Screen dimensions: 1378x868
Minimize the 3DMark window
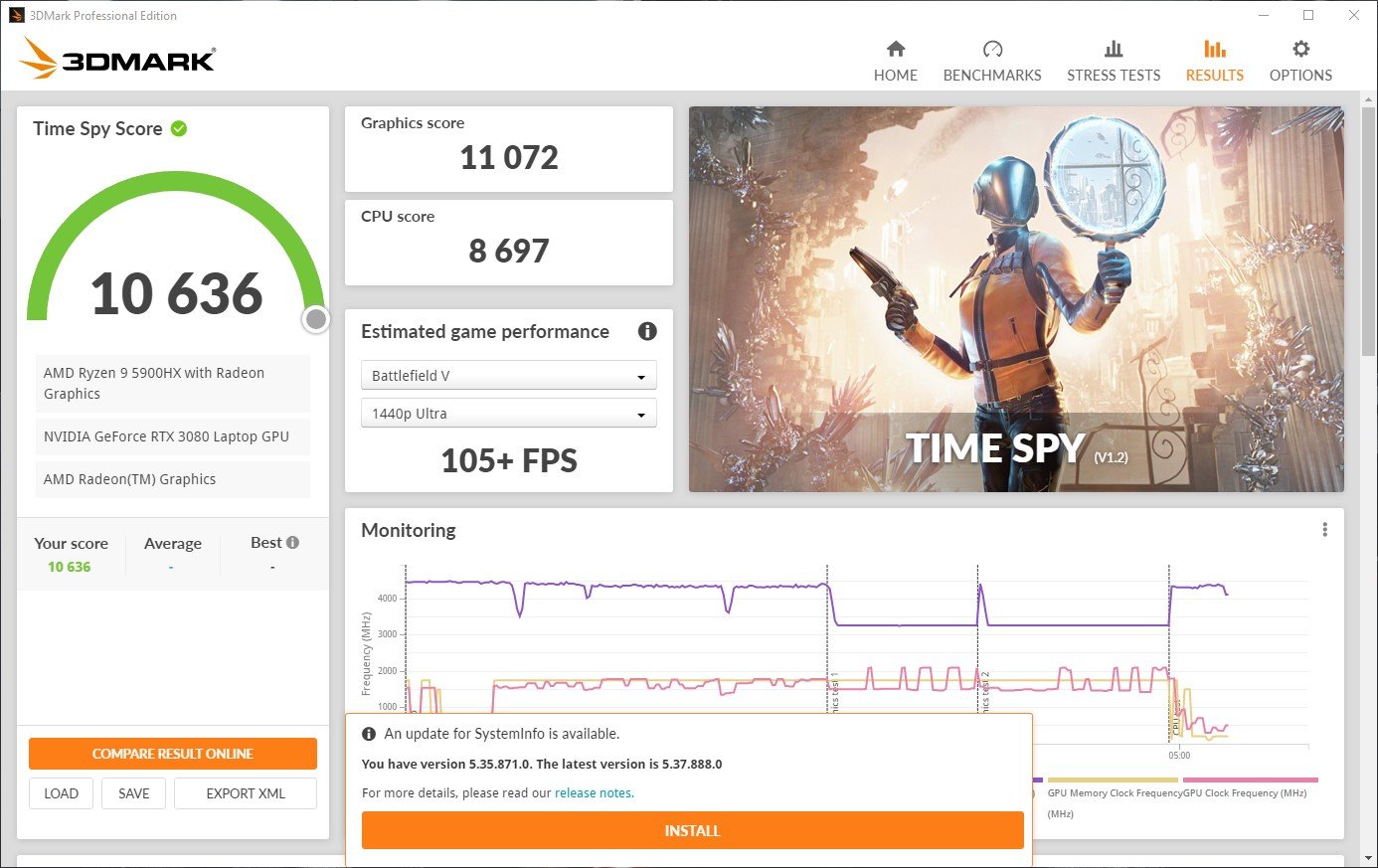[1264, 15]
